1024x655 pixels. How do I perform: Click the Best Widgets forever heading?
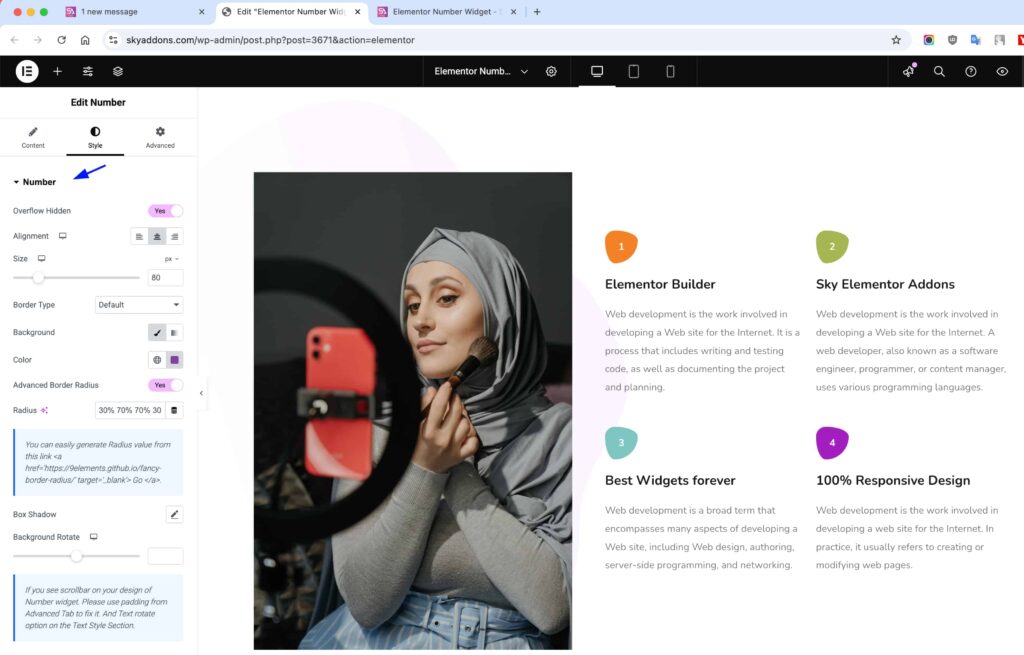click(x=670, y=481)
